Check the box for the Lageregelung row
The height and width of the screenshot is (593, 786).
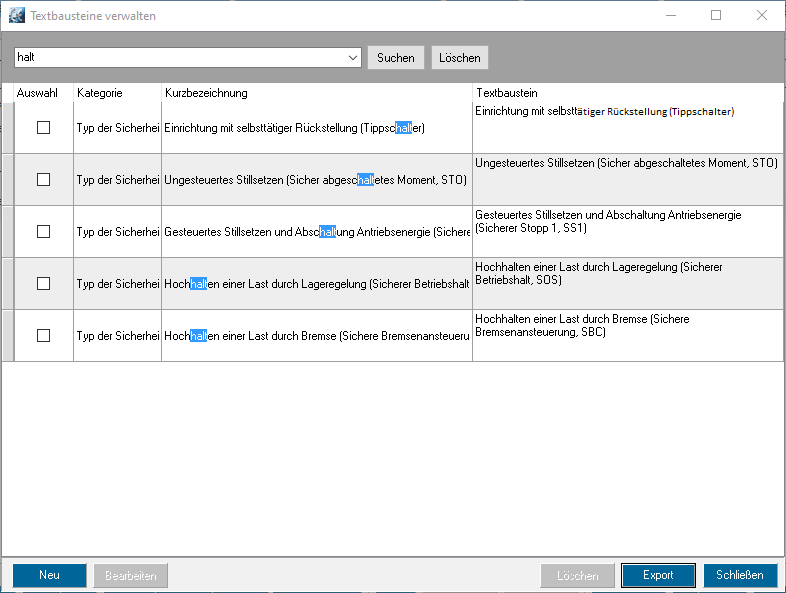pyautogui.click(x=43, y=284)
